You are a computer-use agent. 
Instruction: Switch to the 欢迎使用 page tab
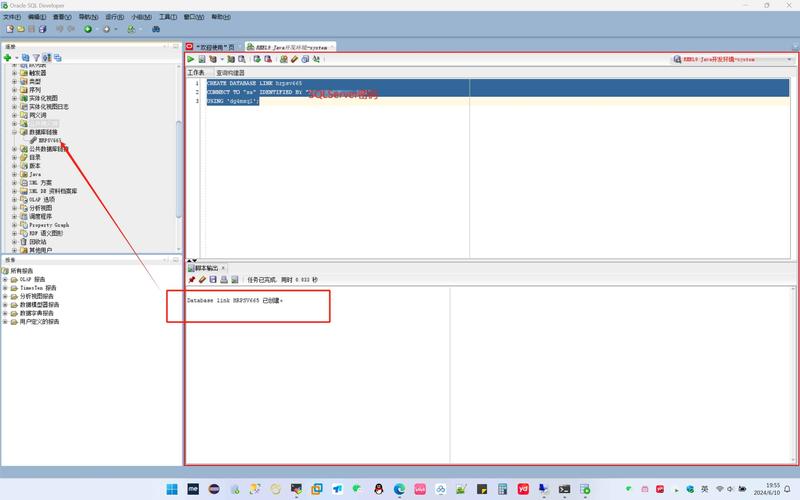pos(214,47)
